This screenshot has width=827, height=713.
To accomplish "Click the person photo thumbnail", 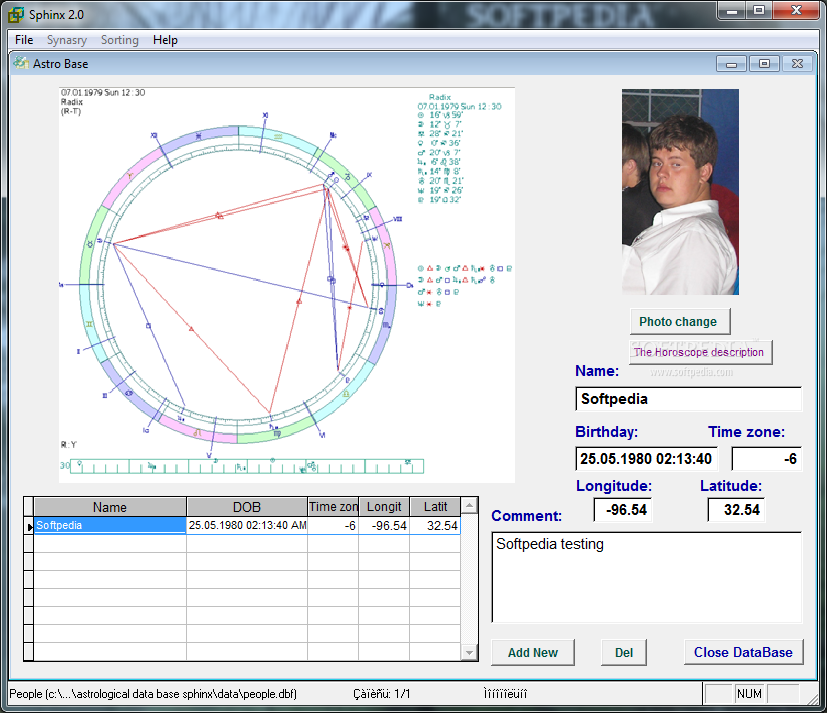I will point(680,192).
